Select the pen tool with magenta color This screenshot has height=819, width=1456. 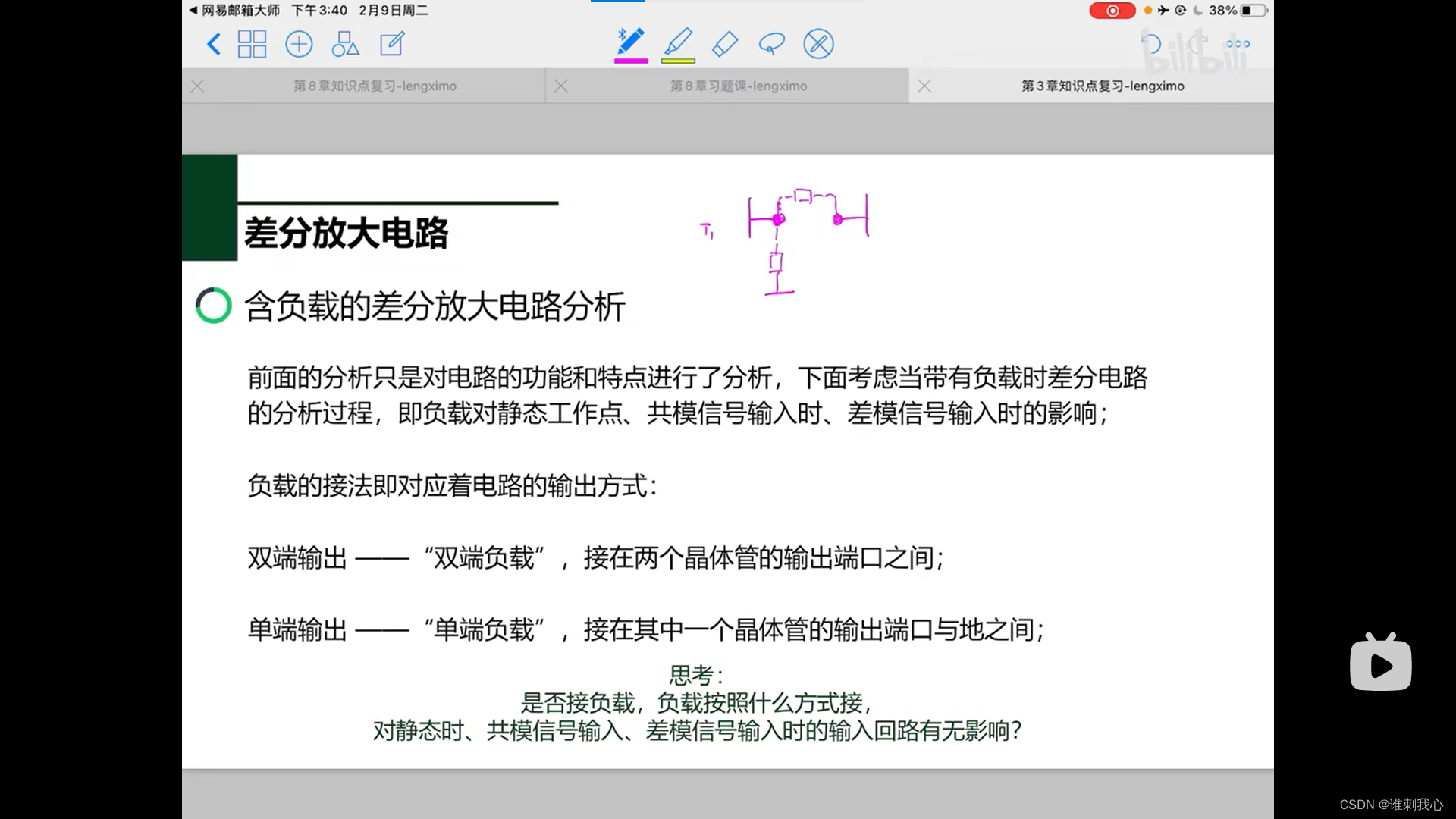pyautogui.click(x=630, y=41)
